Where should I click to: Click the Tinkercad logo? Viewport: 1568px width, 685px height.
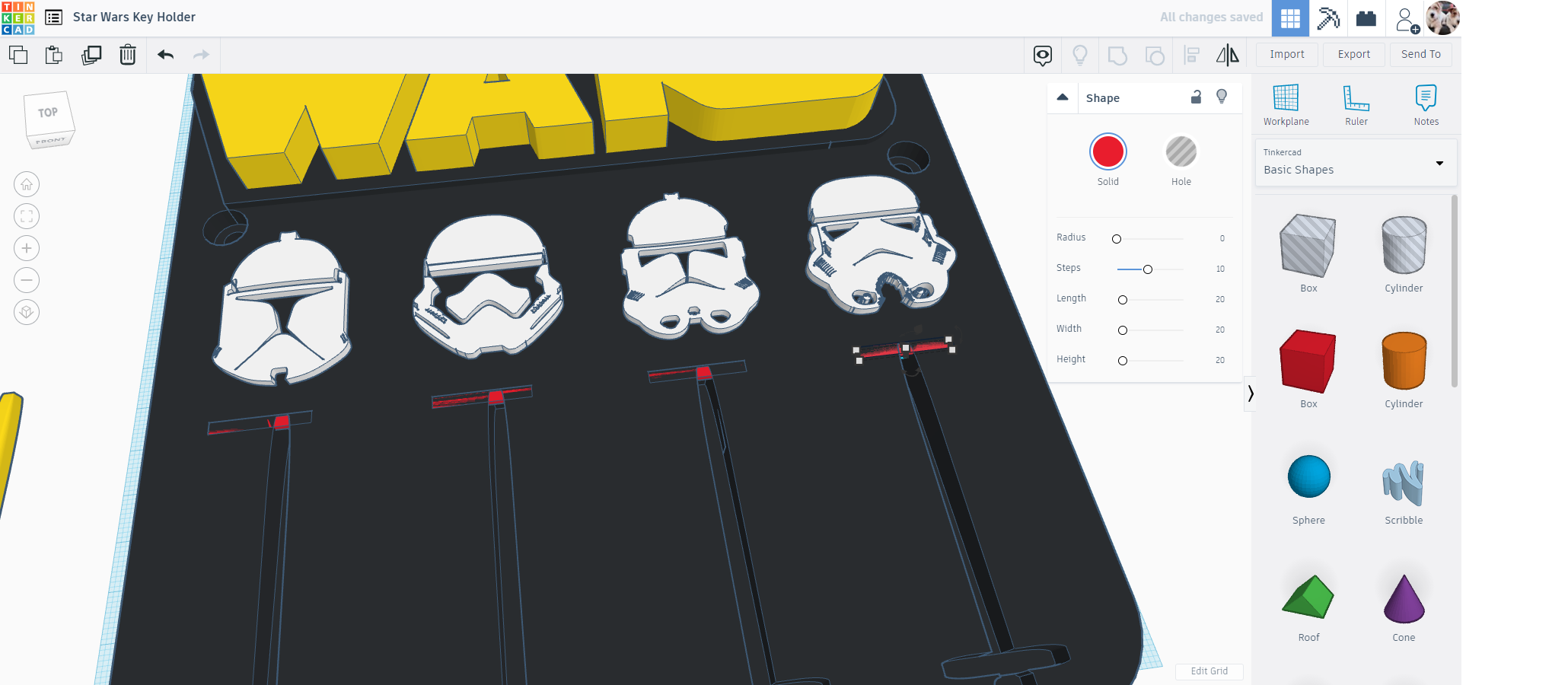(18, 18)
